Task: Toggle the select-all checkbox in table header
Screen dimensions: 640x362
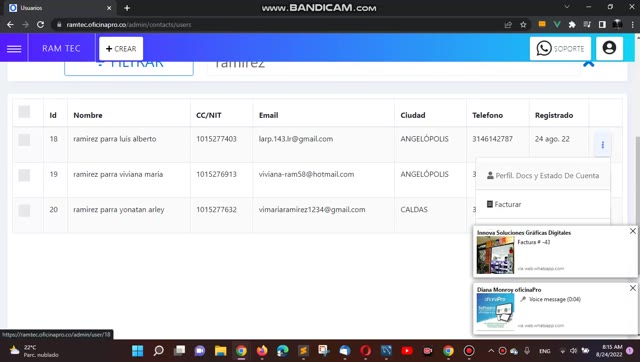Action: [24, 111]
